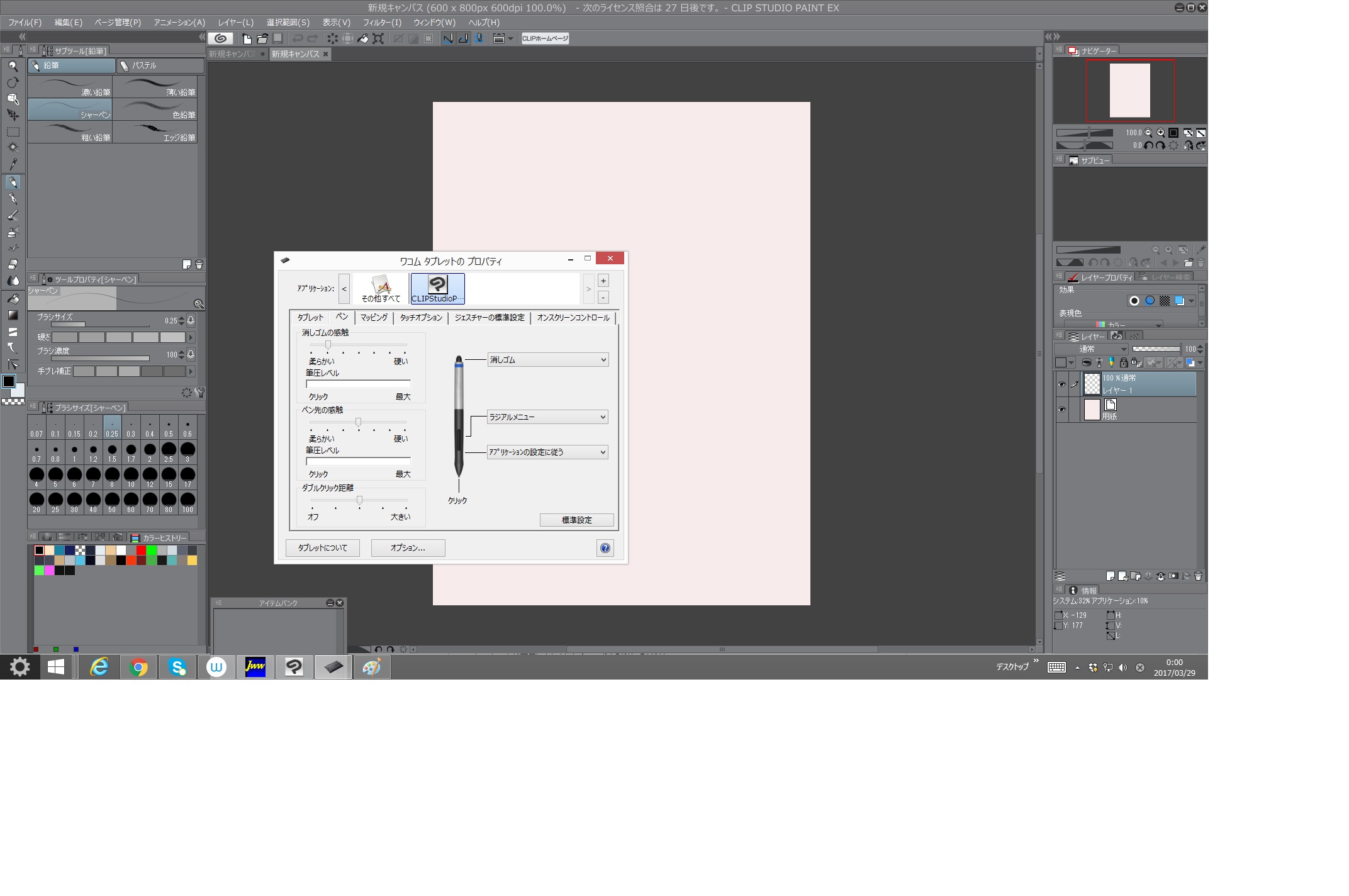1349x896 pixels.
Task: Toggle visibility of the 用紙 layer
Action: (1062, 410)
